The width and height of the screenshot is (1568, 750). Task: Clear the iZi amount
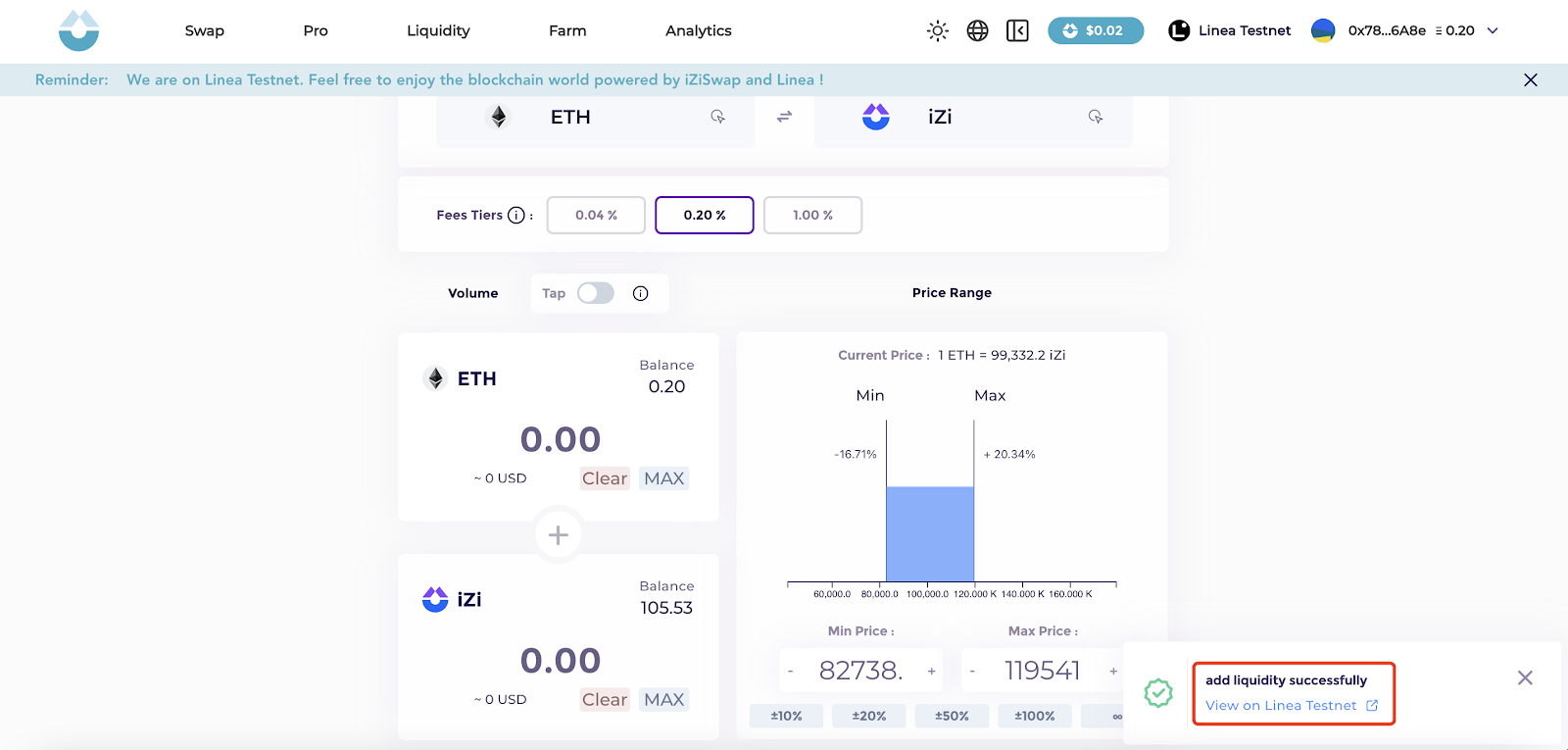[x=605, y=699]
